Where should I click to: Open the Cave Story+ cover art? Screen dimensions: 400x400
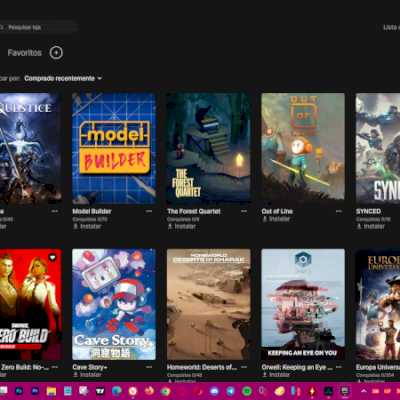pos(114,304)
